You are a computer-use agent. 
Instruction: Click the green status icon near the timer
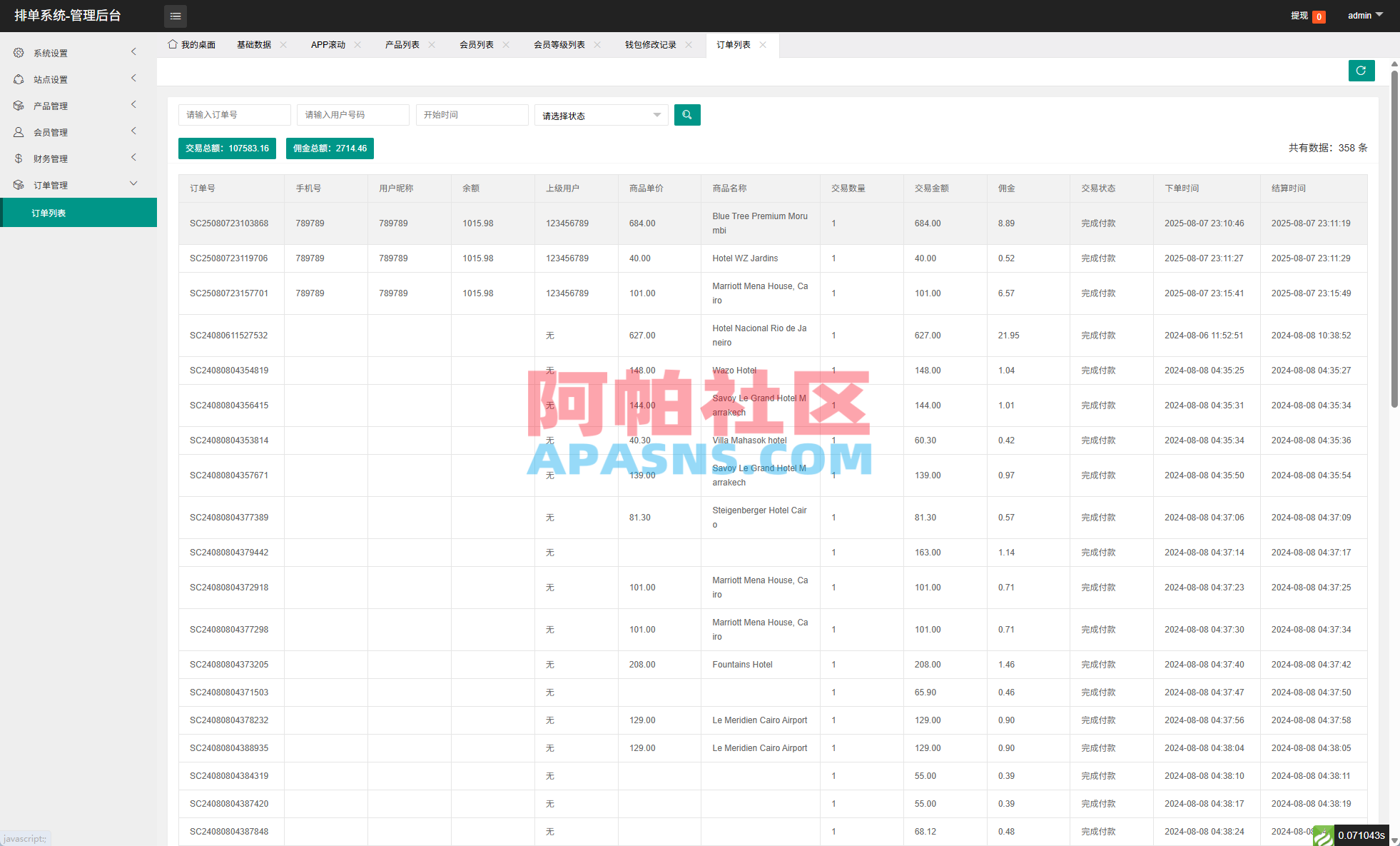pos(1324,835)
